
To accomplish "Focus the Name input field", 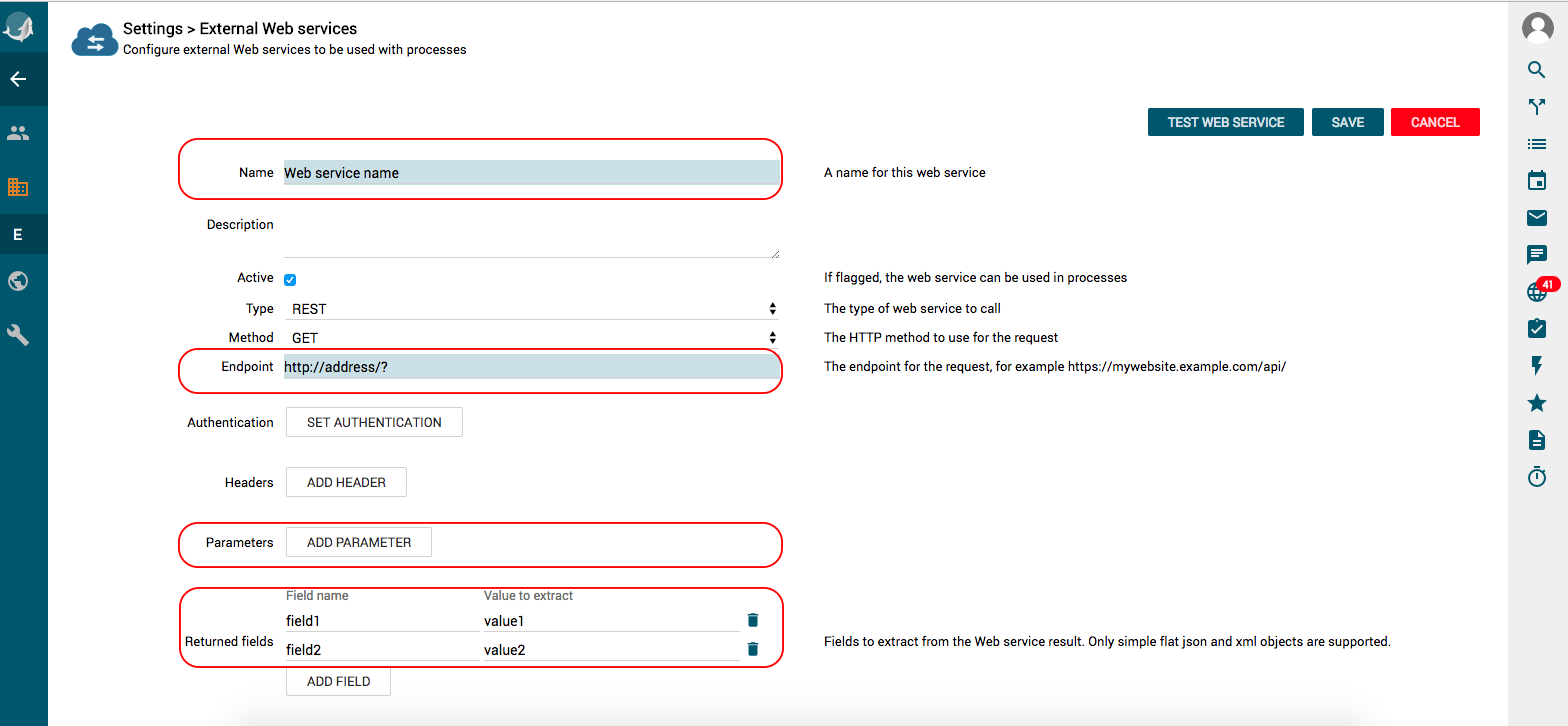I will [531, 173].
